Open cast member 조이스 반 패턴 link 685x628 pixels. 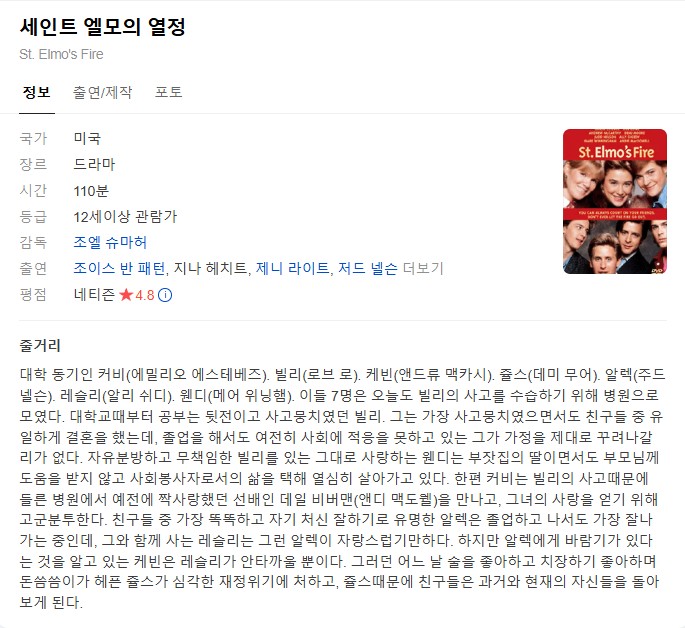click(x=119, y=268)
